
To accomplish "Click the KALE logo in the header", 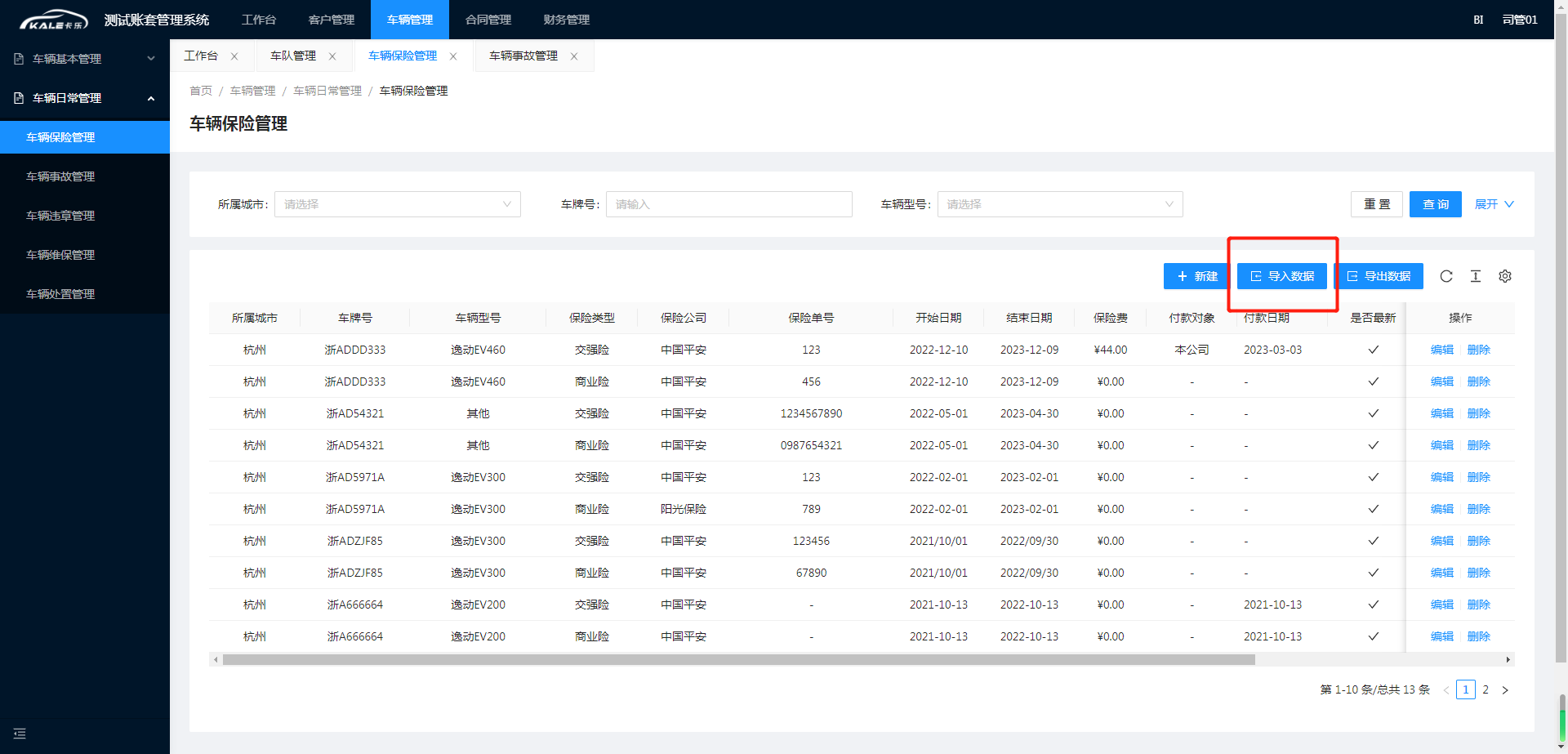I will (53, 20).
